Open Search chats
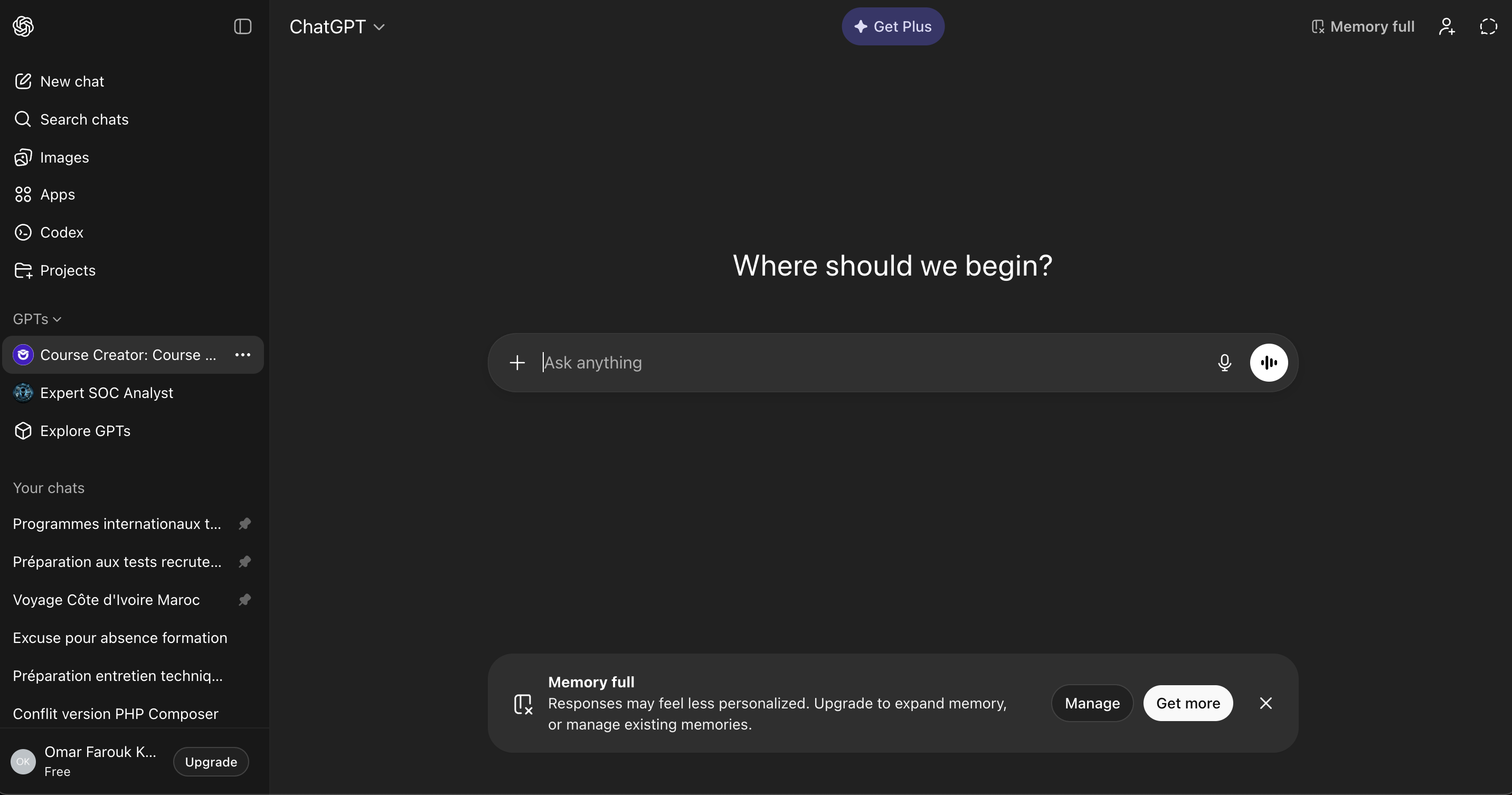Screen dimensions: 1512x795 tap(84, 120)
